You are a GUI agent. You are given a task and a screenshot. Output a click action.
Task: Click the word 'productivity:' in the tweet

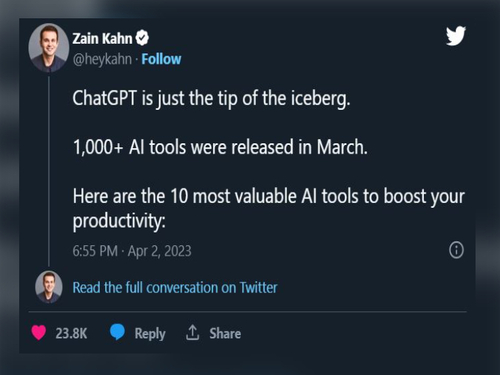[x=119, y=221]
